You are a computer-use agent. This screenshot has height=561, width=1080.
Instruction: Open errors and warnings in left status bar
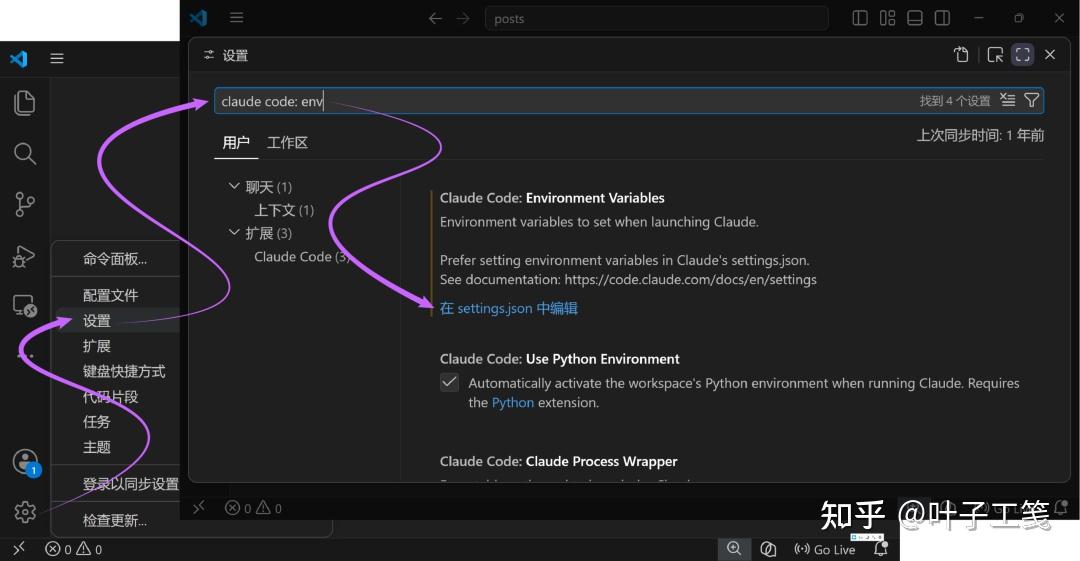[74, 549]
